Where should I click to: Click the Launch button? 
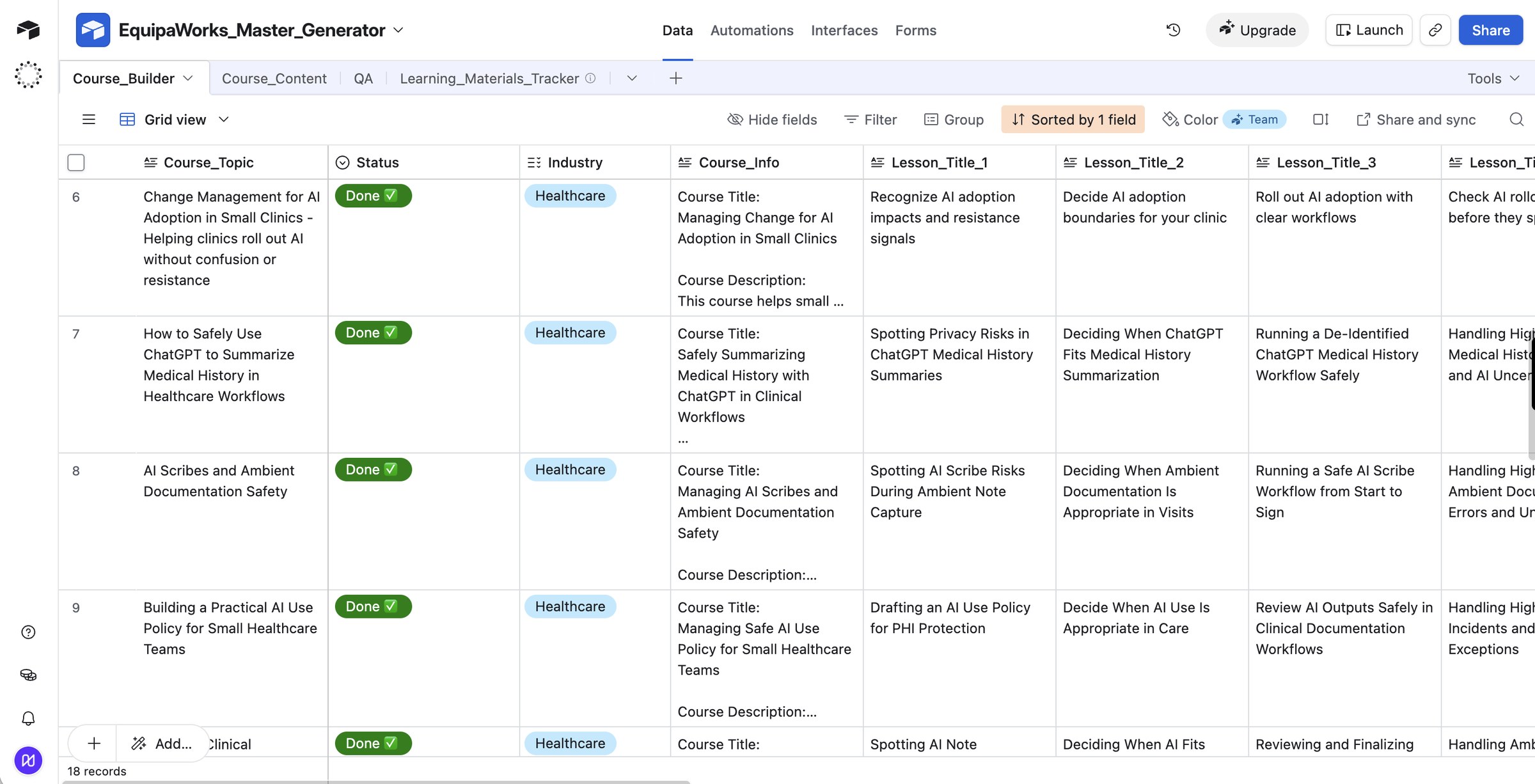tap(1369, 30)
